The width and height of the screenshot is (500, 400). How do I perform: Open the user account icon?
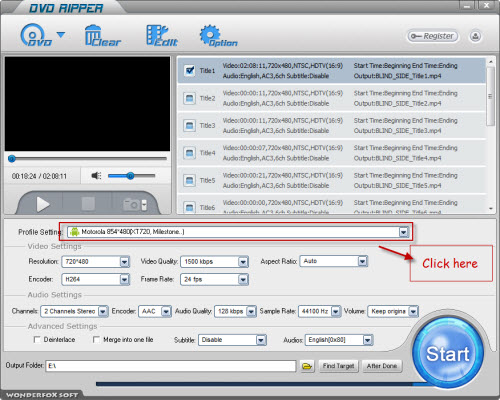[x=475, y=36]
